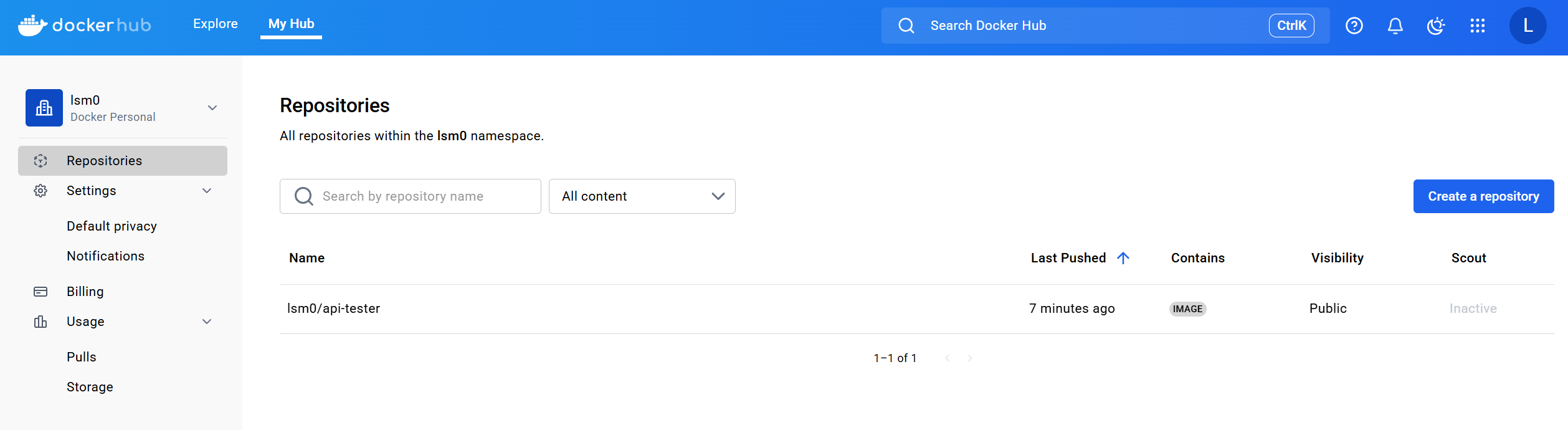Click the '7 minutes ago' cell
This screenshot has height=430, width=1568.
[1071, 308]
